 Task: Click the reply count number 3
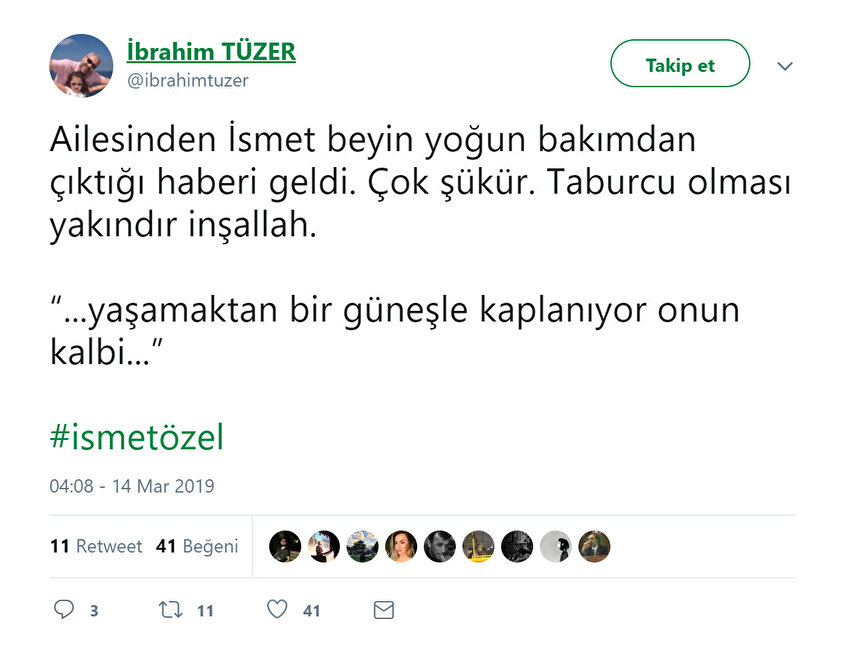(x=94, y=610)
